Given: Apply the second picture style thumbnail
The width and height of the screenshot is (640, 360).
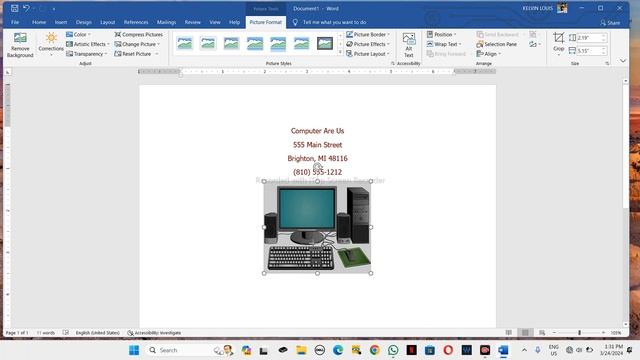Looking at the screenshot, I should (x=208, y=43).
